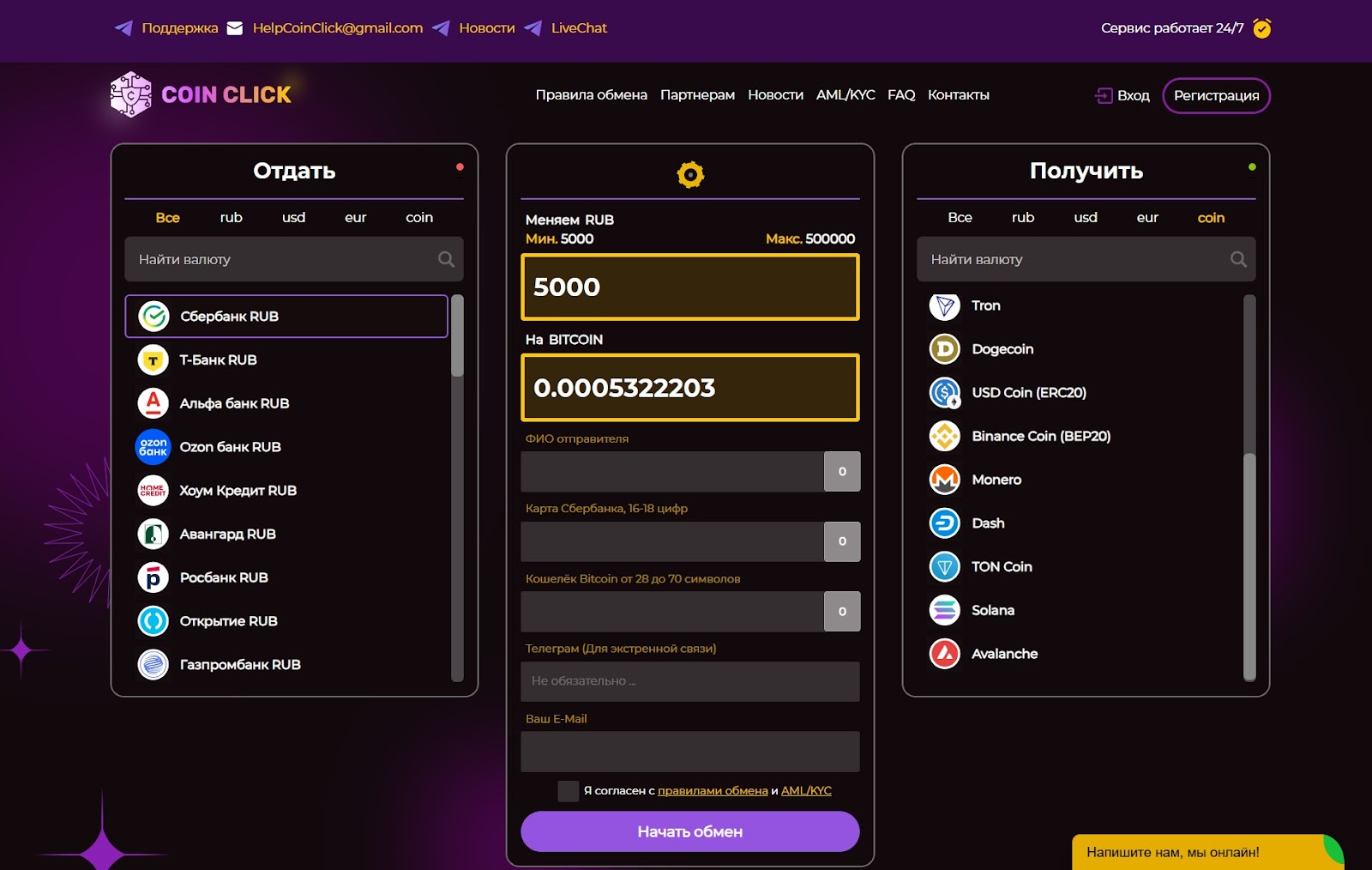Select coin filter tab in Получить panel
1372x870 pixels.
click(1211, 218)
